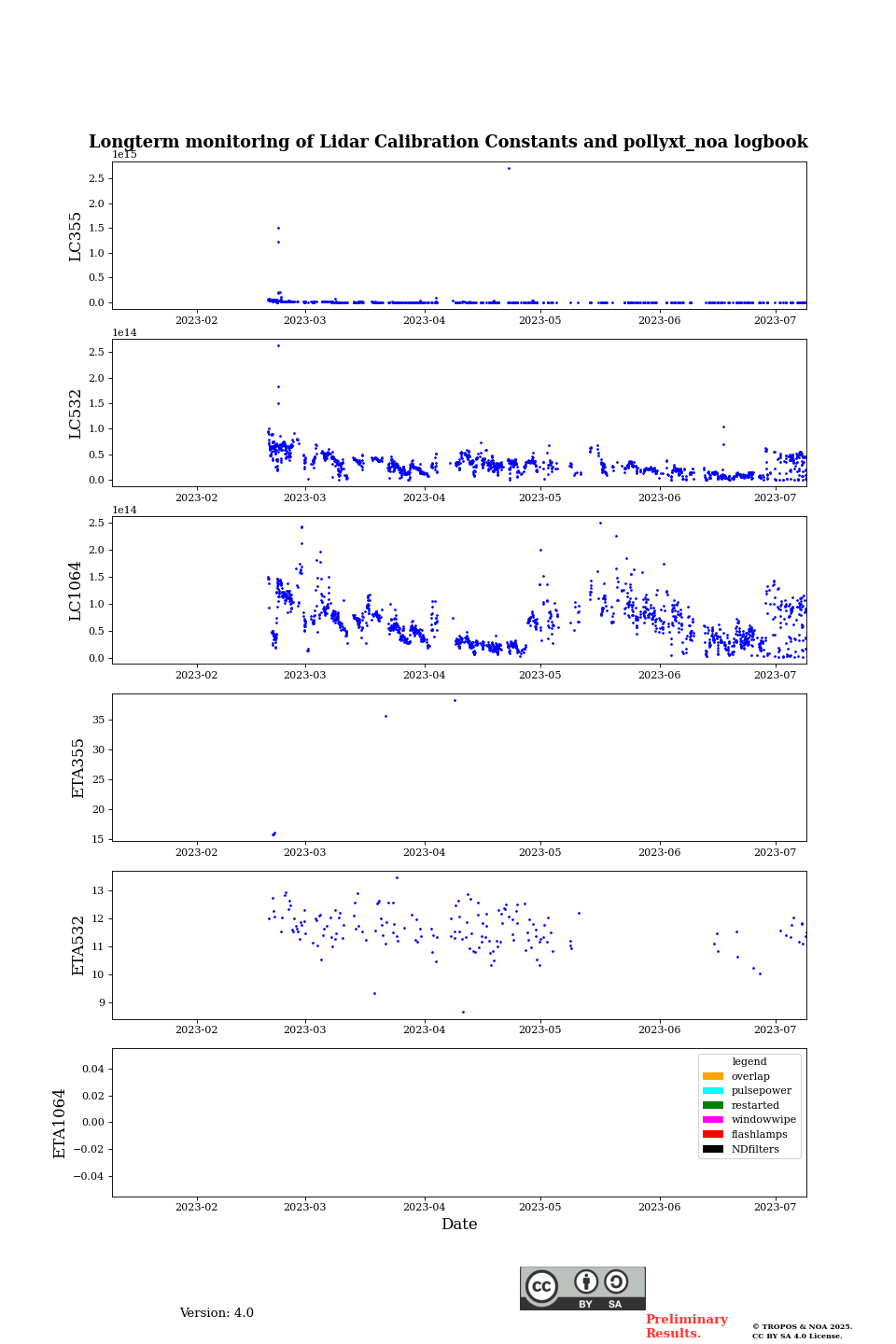This screenshot has height=1344, width=896.
Task: Click the 'NDfilters' legend label
Action: click(755, 1149)
